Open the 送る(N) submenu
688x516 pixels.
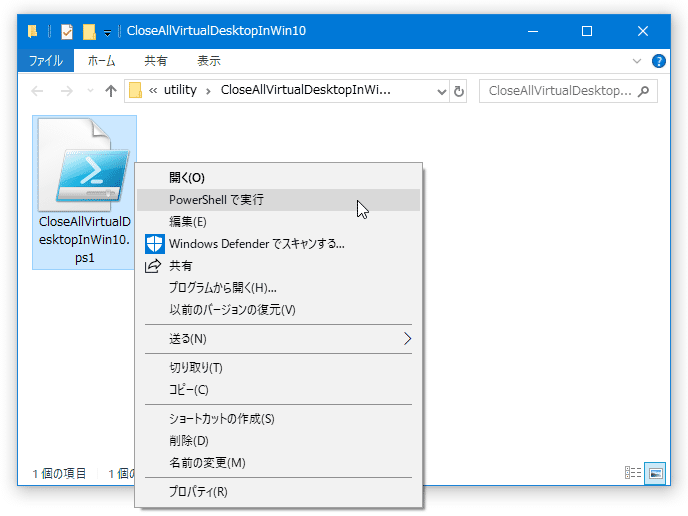click(279, 339)
